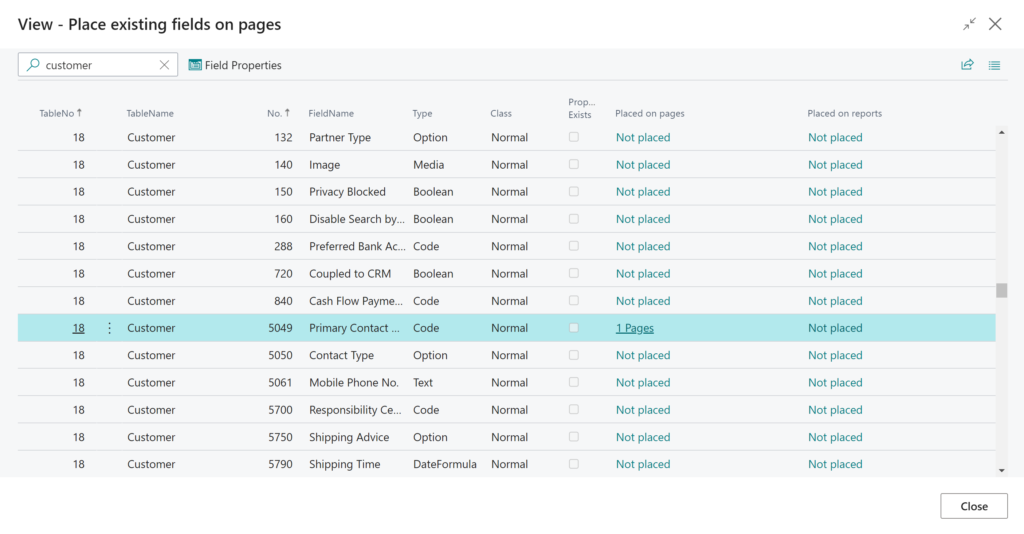Image resolution: width=1024 pixels, height=534 pixels.
Task: Open the Placed on pages column header
Action: coord(650,113)
